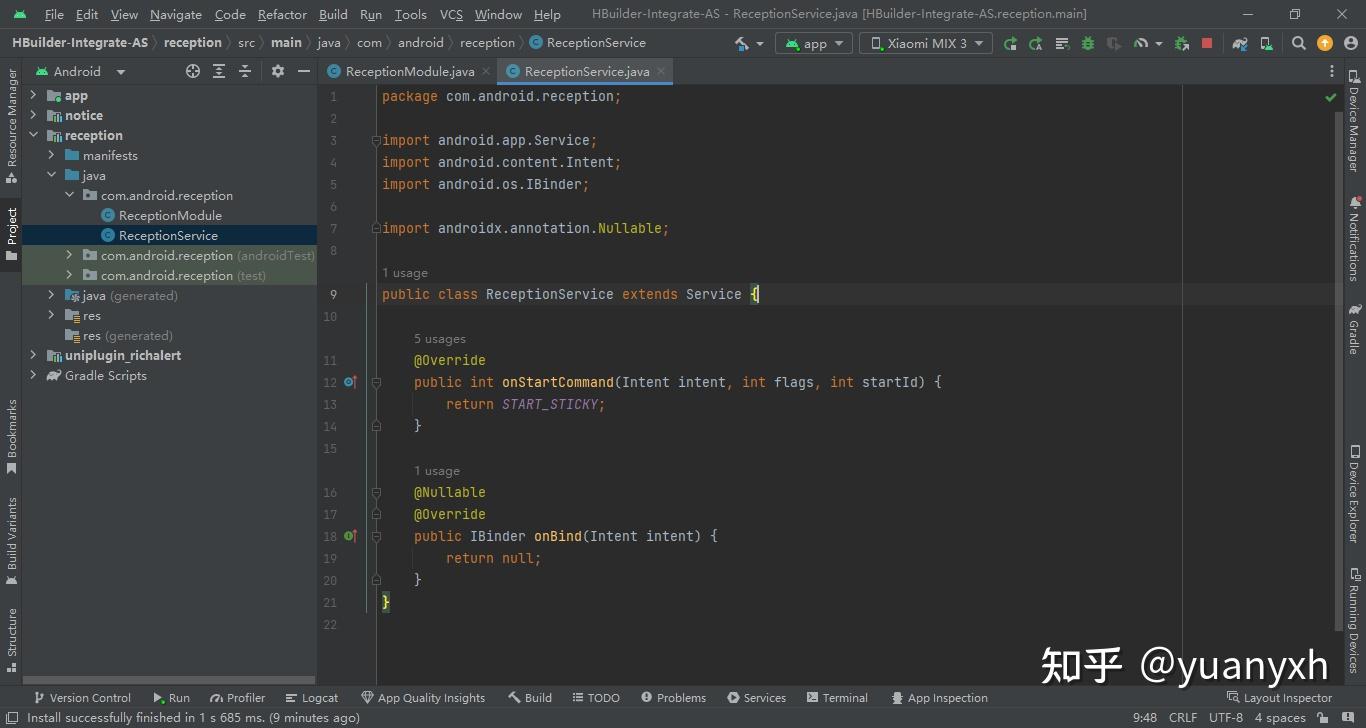This screenshot has height=728, width=1366.
Task: Open the app run configuration dropdown
Action: [814, 43]
